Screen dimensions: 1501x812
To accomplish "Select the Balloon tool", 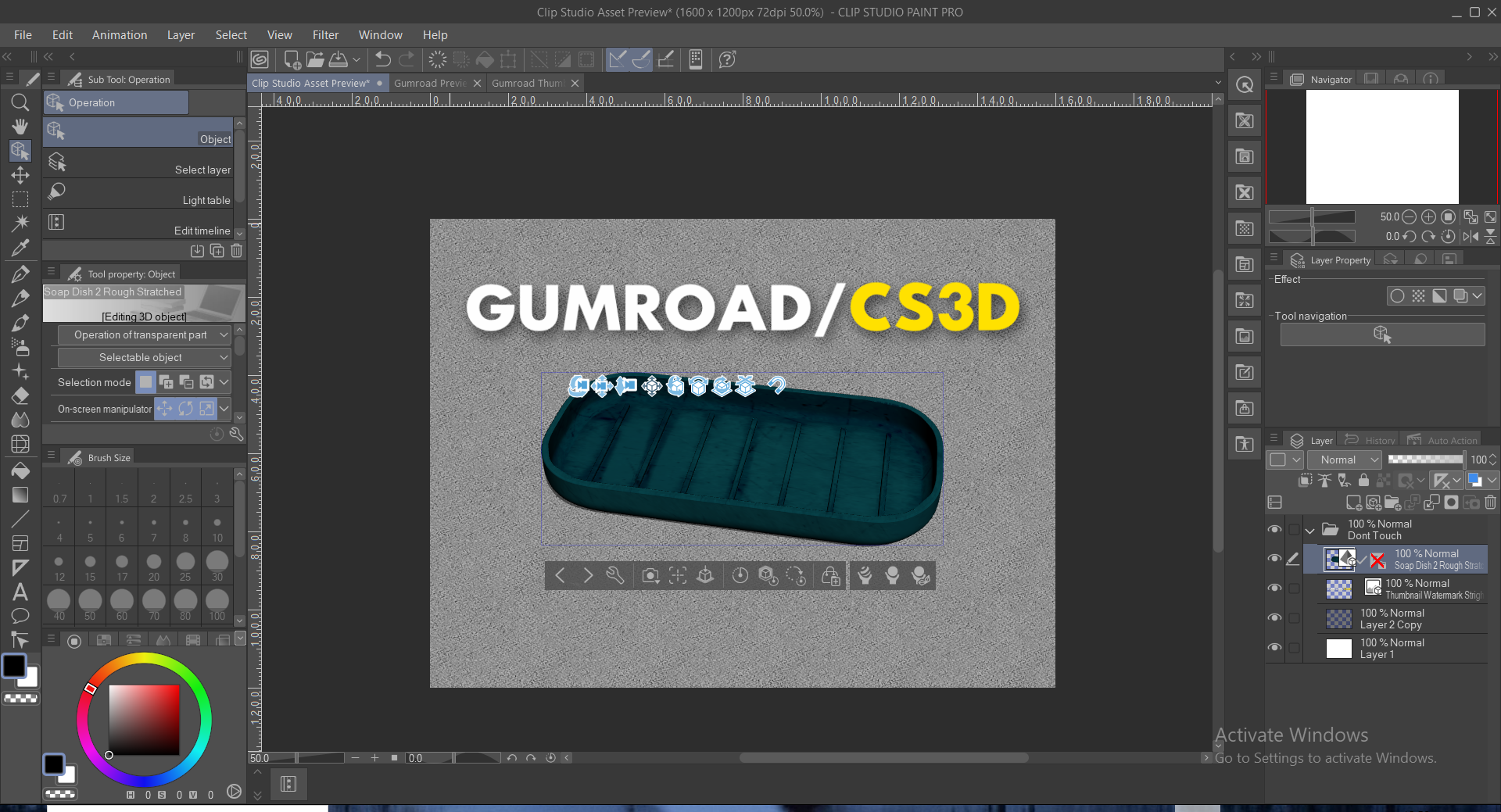I will (20, 616).
